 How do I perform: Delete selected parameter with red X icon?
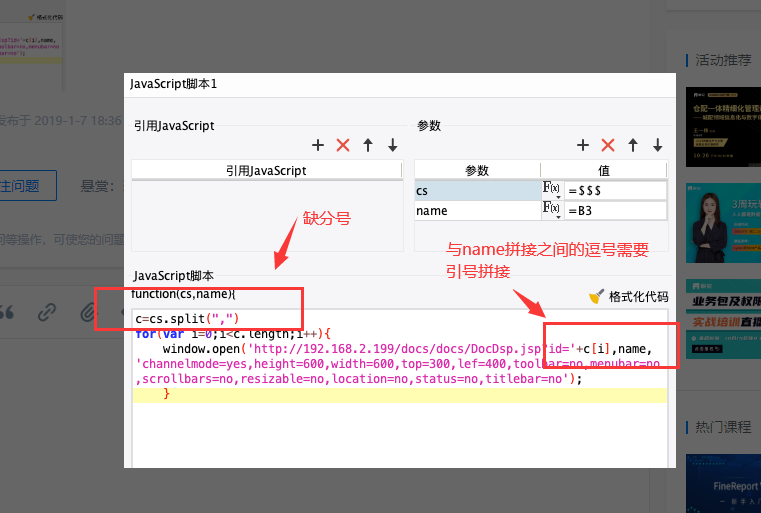point(608,145)
